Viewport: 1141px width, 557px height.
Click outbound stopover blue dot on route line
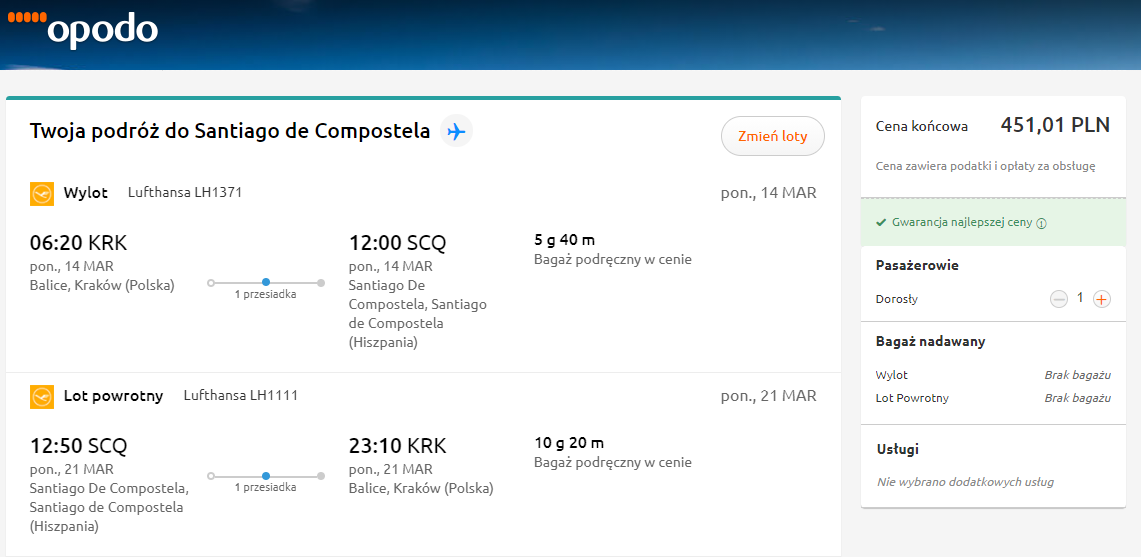point(266,283)
